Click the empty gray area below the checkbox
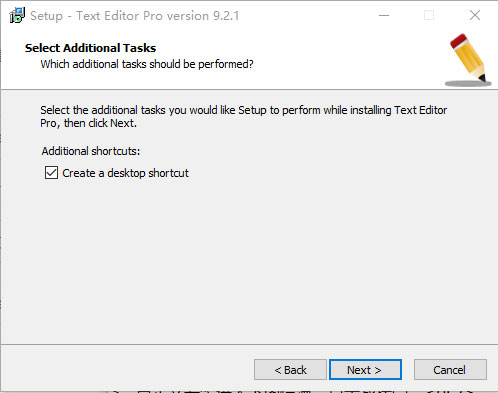The width and height of the screenshot is (498, 393). pyautogui.click(x=249, y=260)
